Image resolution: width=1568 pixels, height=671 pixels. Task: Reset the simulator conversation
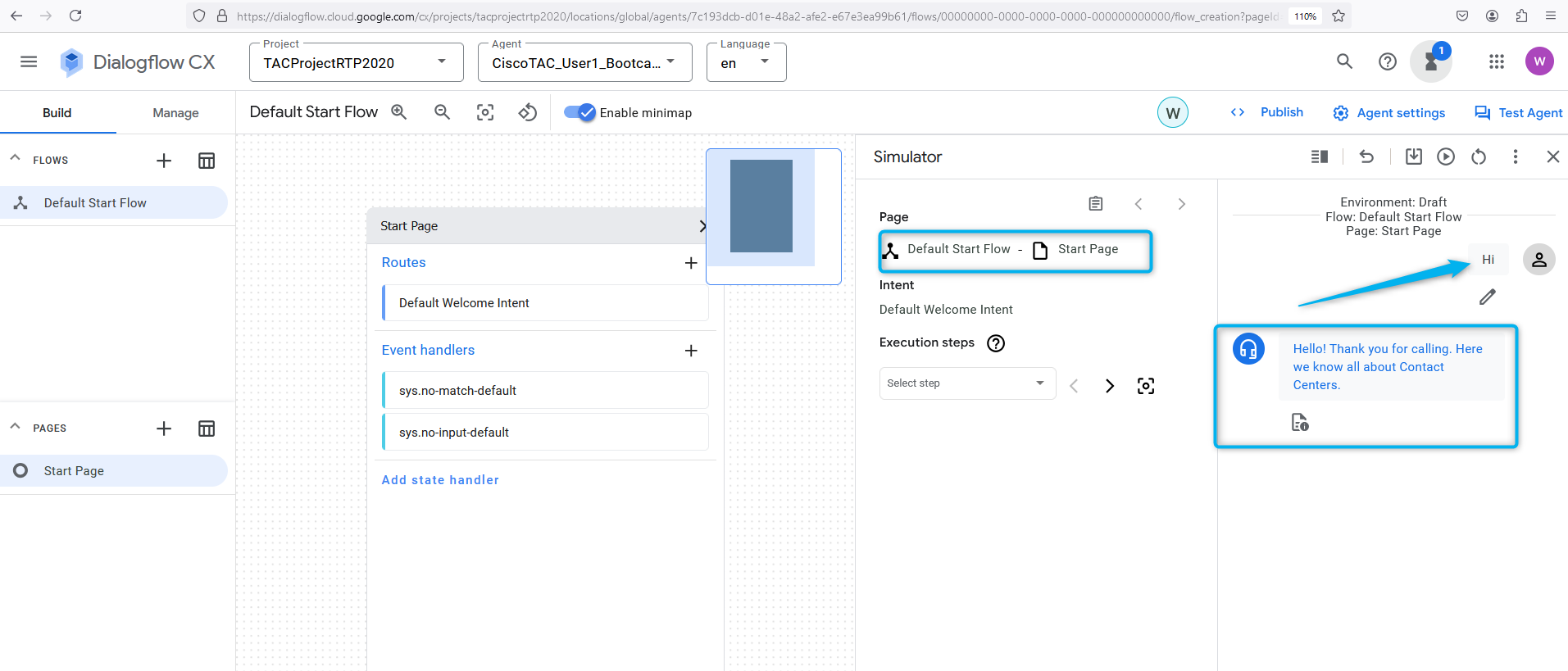click(x=1479, y=156)
